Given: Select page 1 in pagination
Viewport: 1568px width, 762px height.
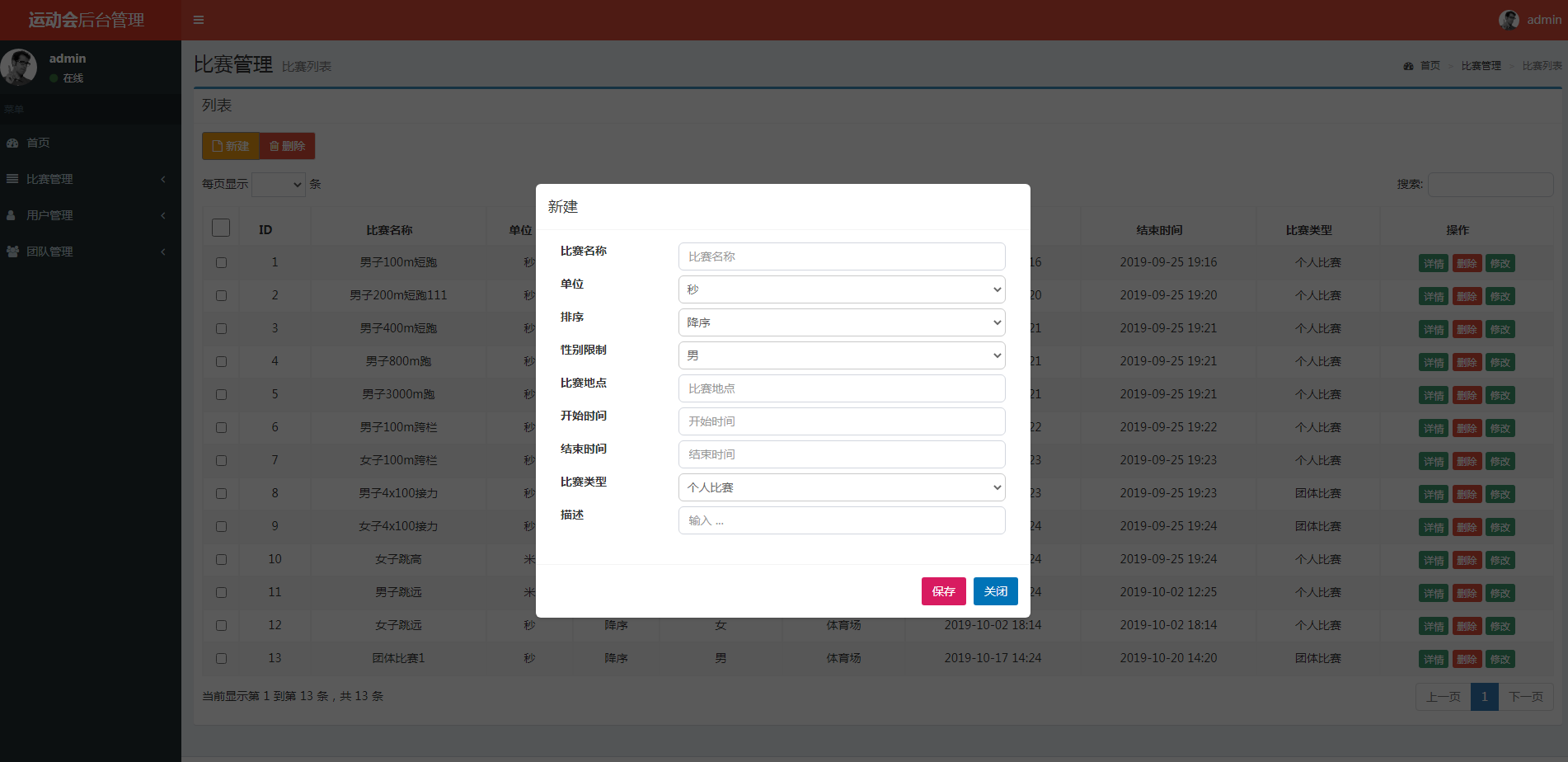Looking at the screenshot, I should [x=1485, y=697].
